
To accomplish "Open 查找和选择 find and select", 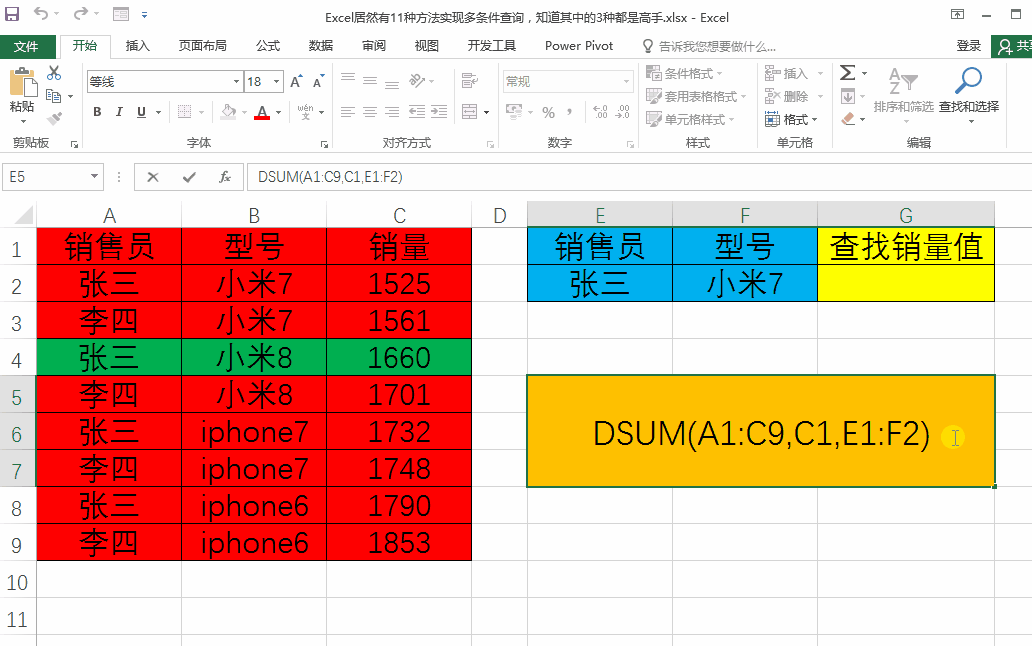I will coord(969,95).
